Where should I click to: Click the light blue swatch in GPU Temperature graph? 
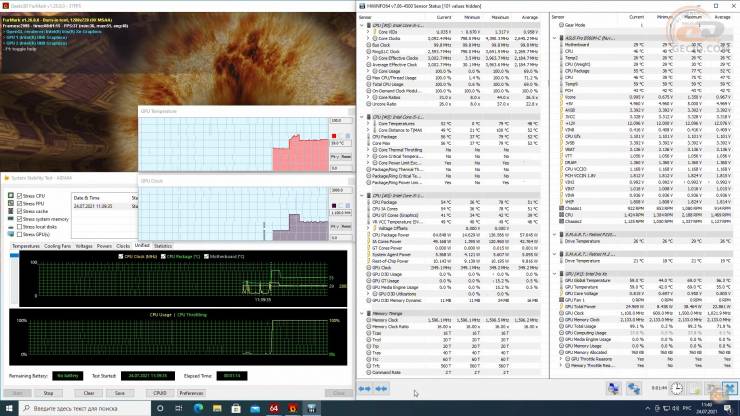tap(348, 136)
